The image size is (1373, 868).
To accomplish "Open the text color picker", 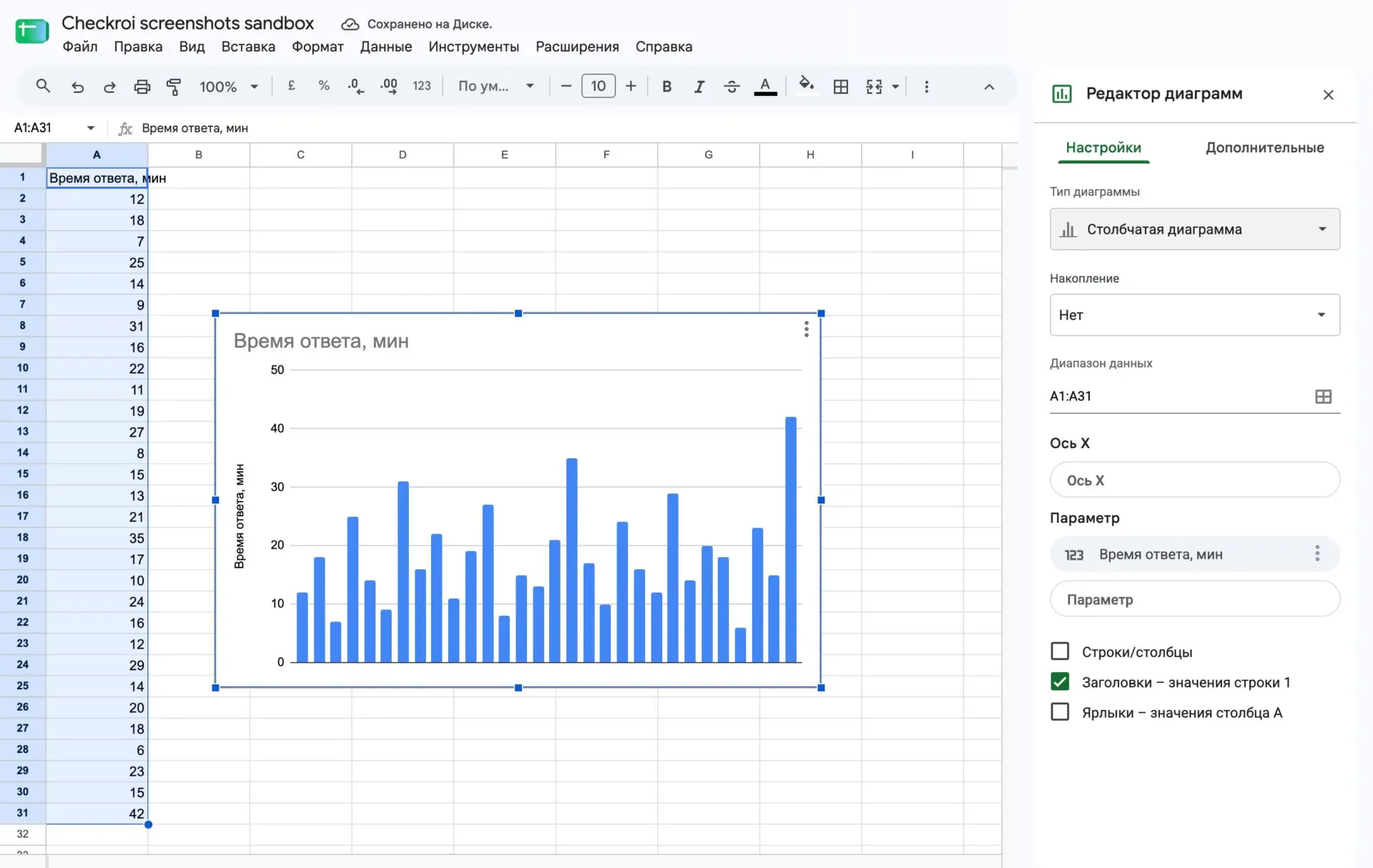I will (x=765, y=87).
